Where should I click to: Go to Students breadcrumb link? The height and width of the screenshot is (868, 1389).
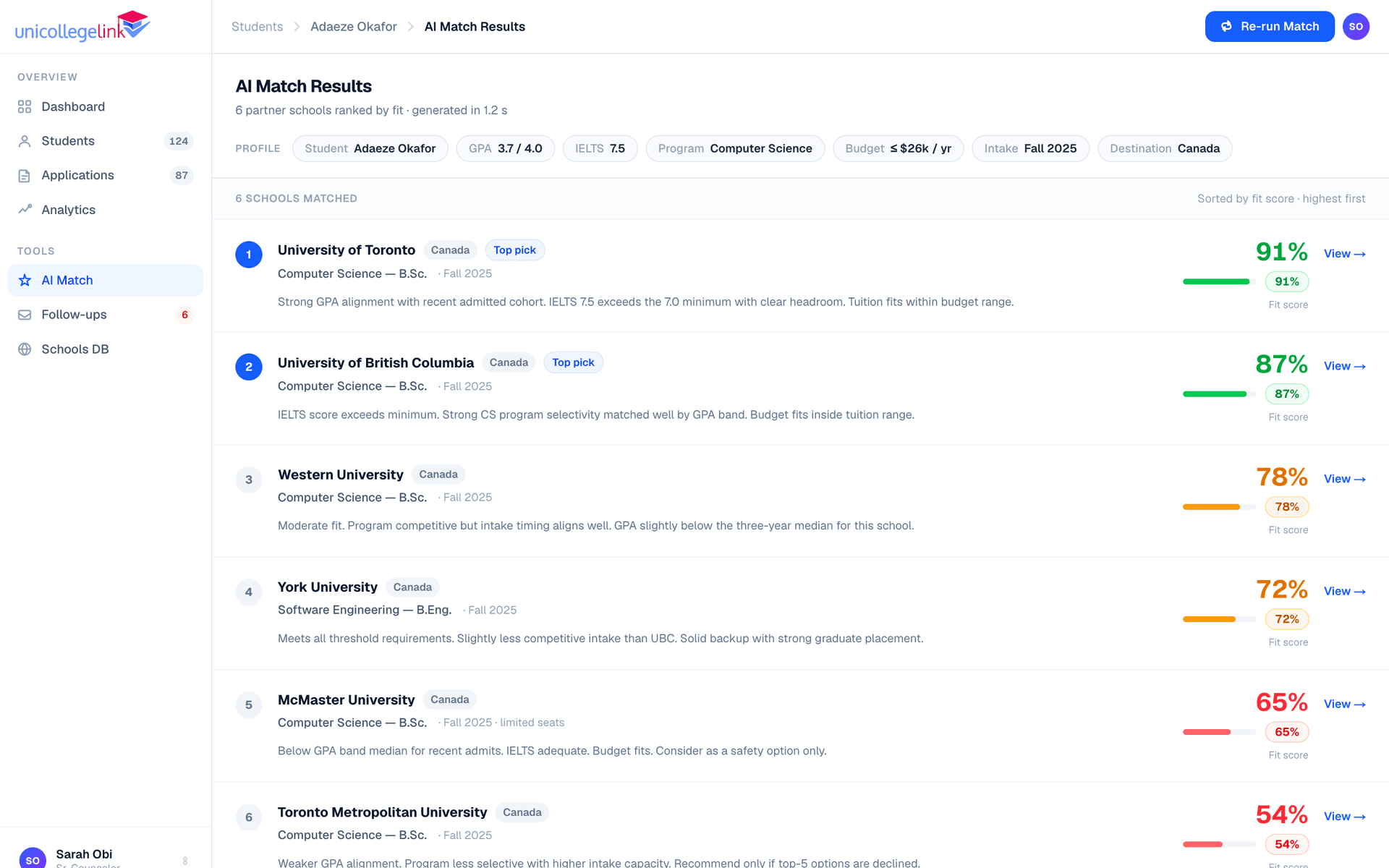coord(258,27)
